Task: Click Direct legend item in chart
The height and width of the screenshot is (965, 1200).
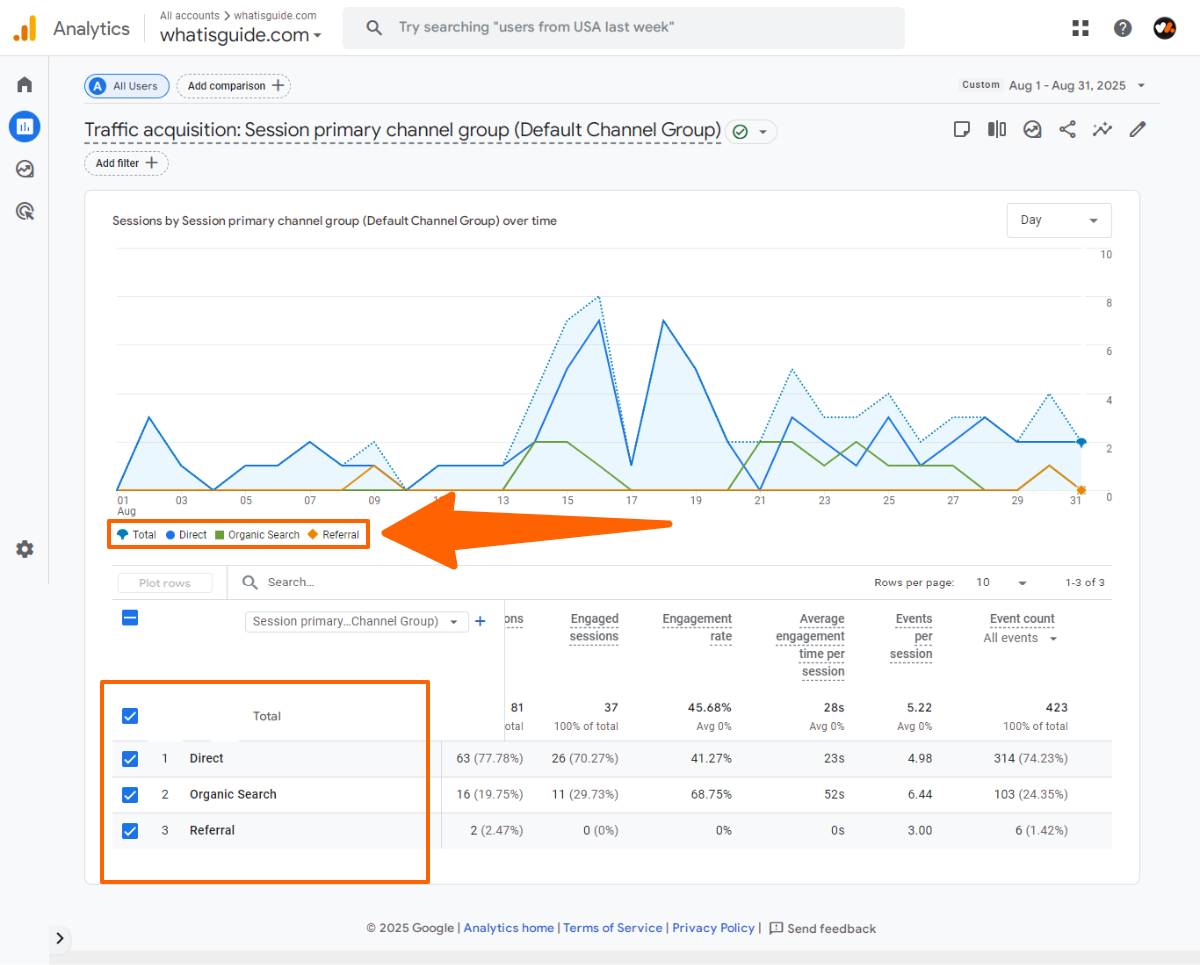Action: coord(186,534)
